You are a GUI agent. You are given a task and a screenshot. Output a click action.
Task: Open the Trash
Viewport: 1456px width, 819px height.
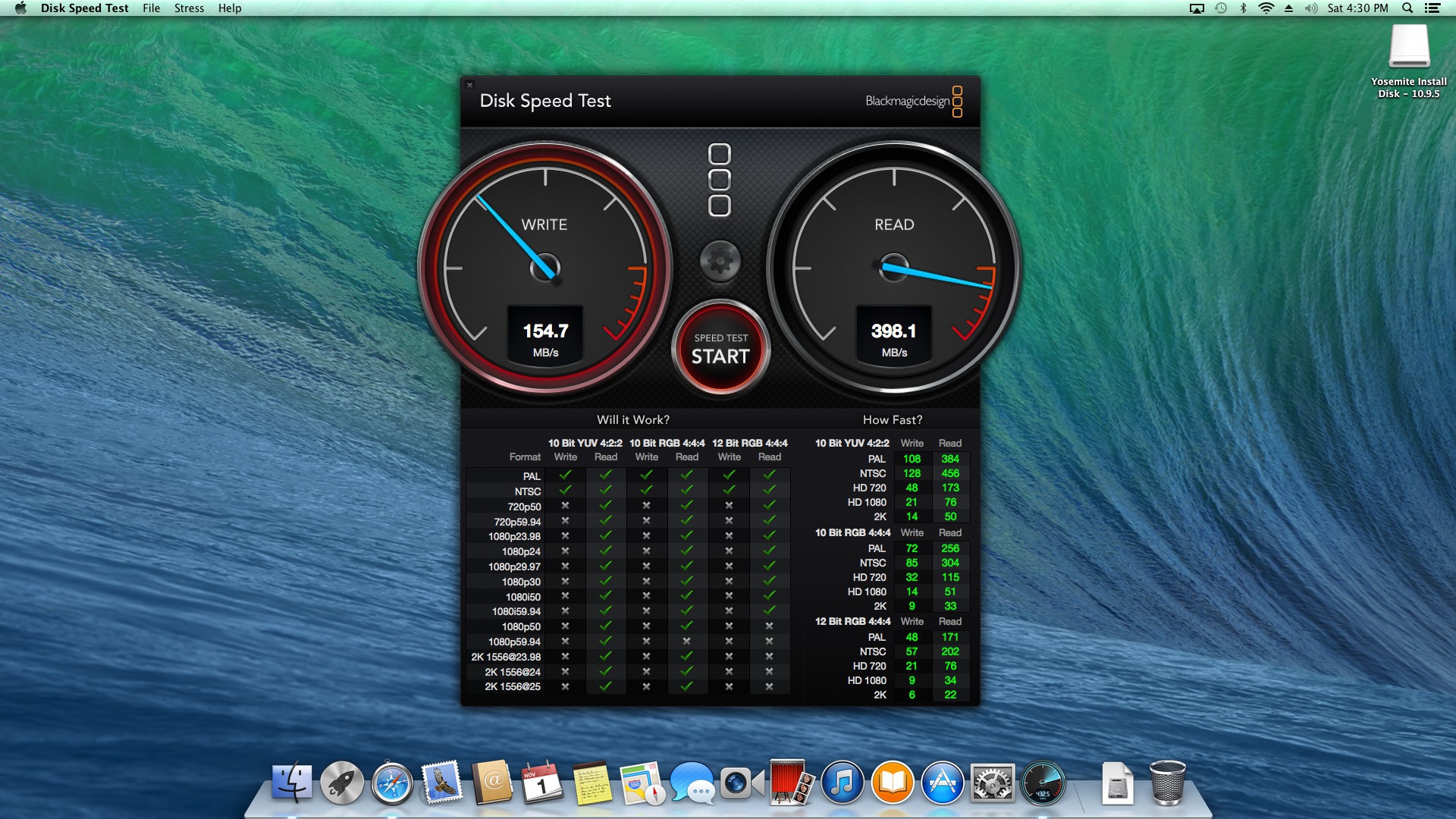(1167, 783)
